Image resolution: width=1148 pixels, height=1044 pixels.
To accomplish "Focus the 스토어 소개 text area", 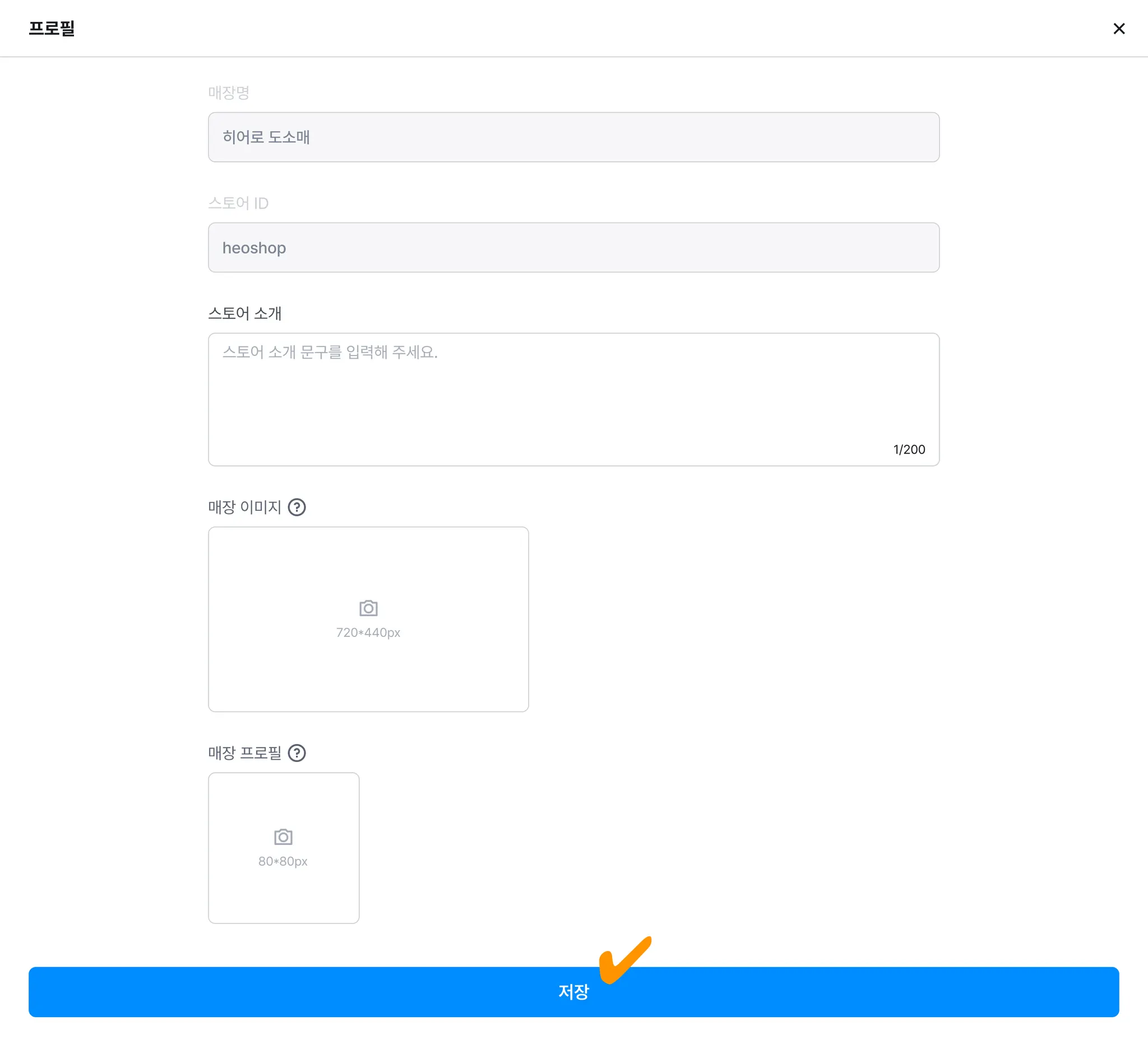I will pos(573,399).
